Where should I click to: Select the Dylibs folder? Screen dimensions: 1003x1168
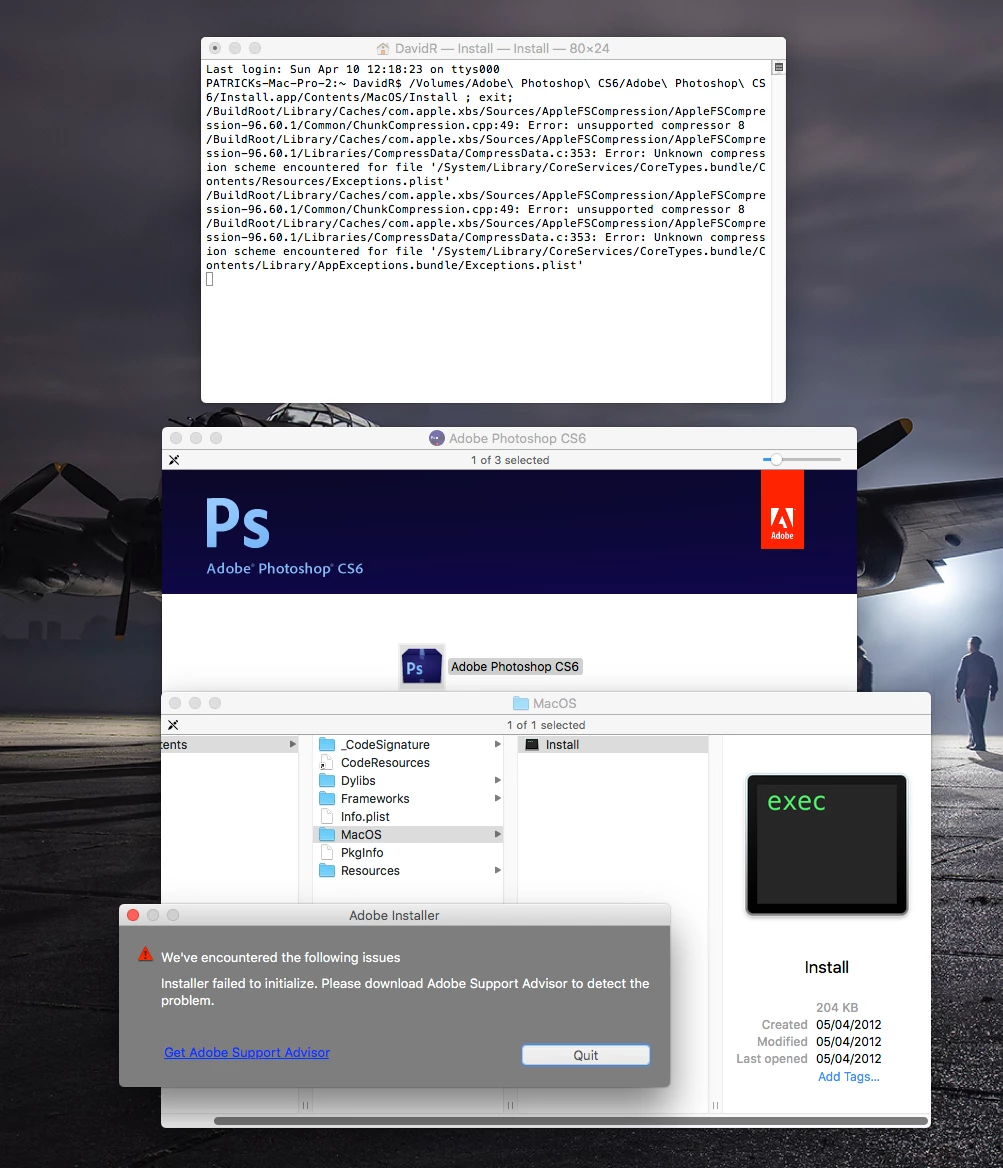pos(408,780)
